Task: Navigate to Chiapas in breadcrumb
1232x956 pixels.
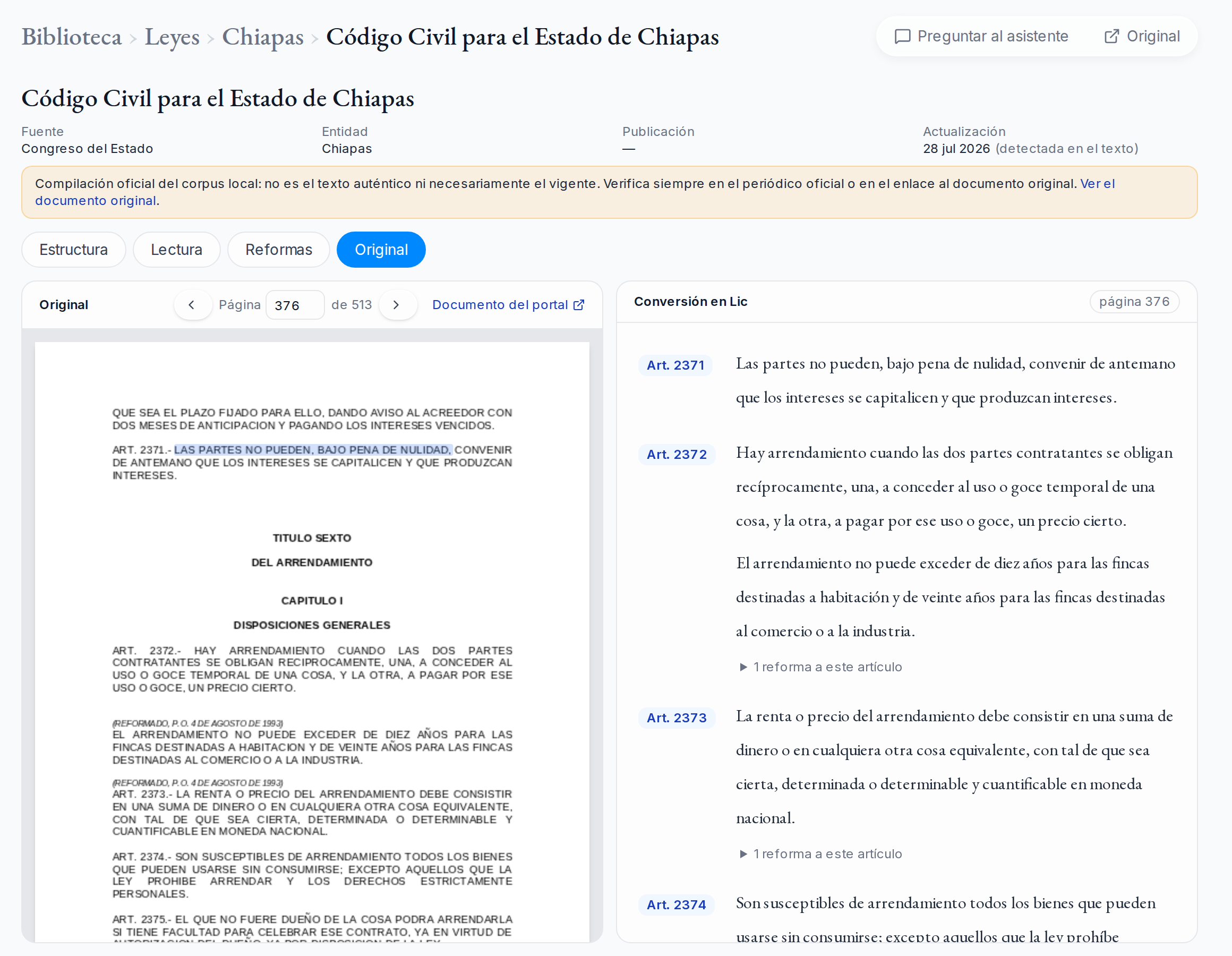Action: pos(263,37)
